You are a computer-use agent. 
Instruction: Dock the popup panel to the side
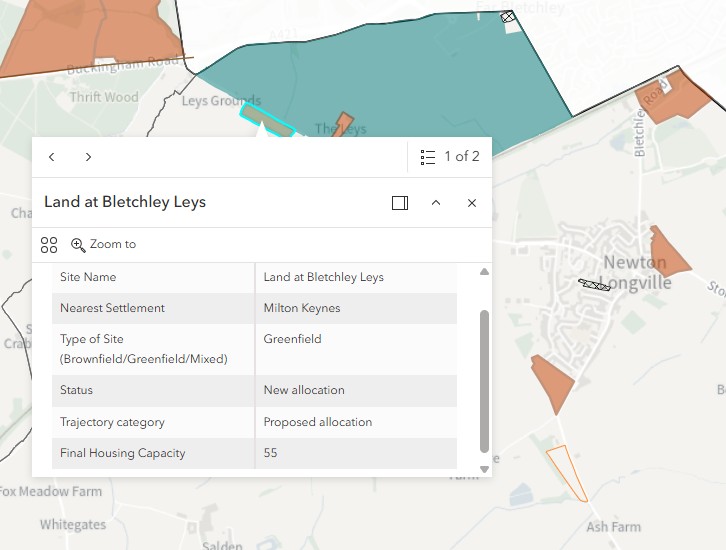(x=400, y=203)
